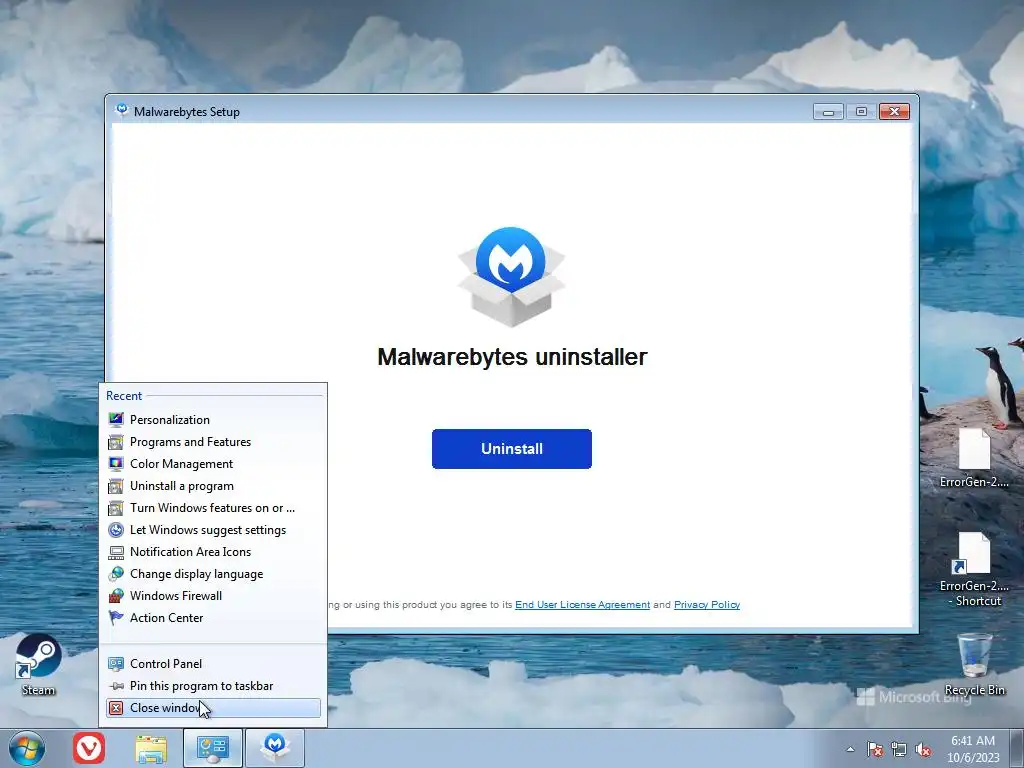
Task: Show hidden tray icons arrow
Action: click(850, 749)
